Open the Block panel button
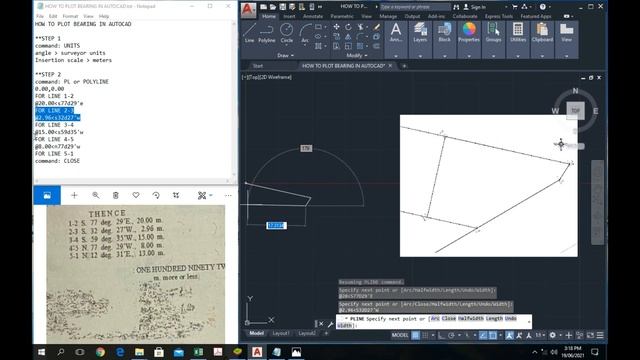Image resolution: width=640 pixels, height=360 pixels. pos(444,33)
